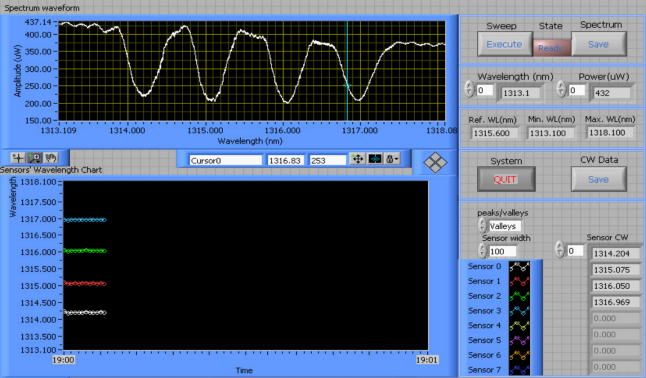Select the crosshair cursor tool in graph palette
Screen dimensions: 646x378
[18, 157]
